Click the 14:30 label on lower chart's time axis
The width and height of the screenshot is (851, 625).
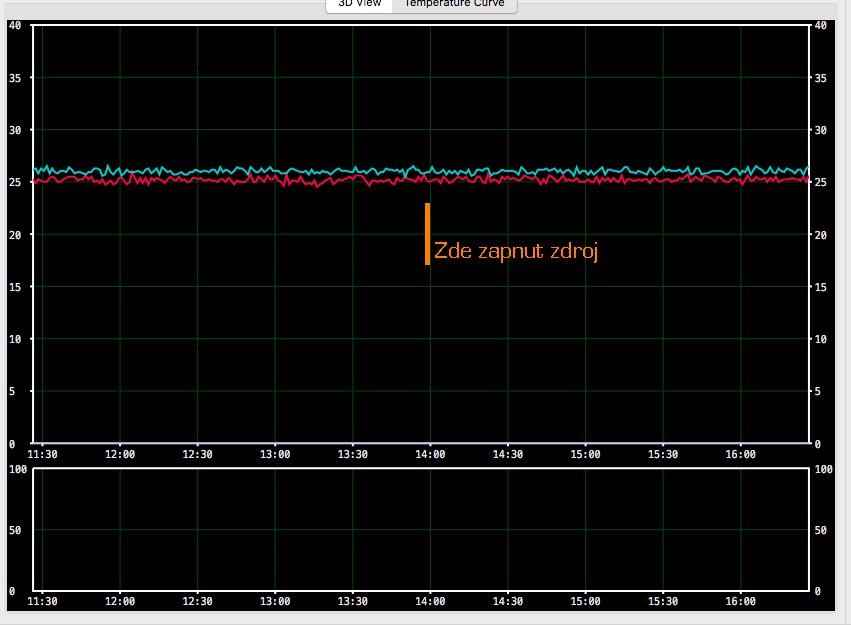(508, 602)
